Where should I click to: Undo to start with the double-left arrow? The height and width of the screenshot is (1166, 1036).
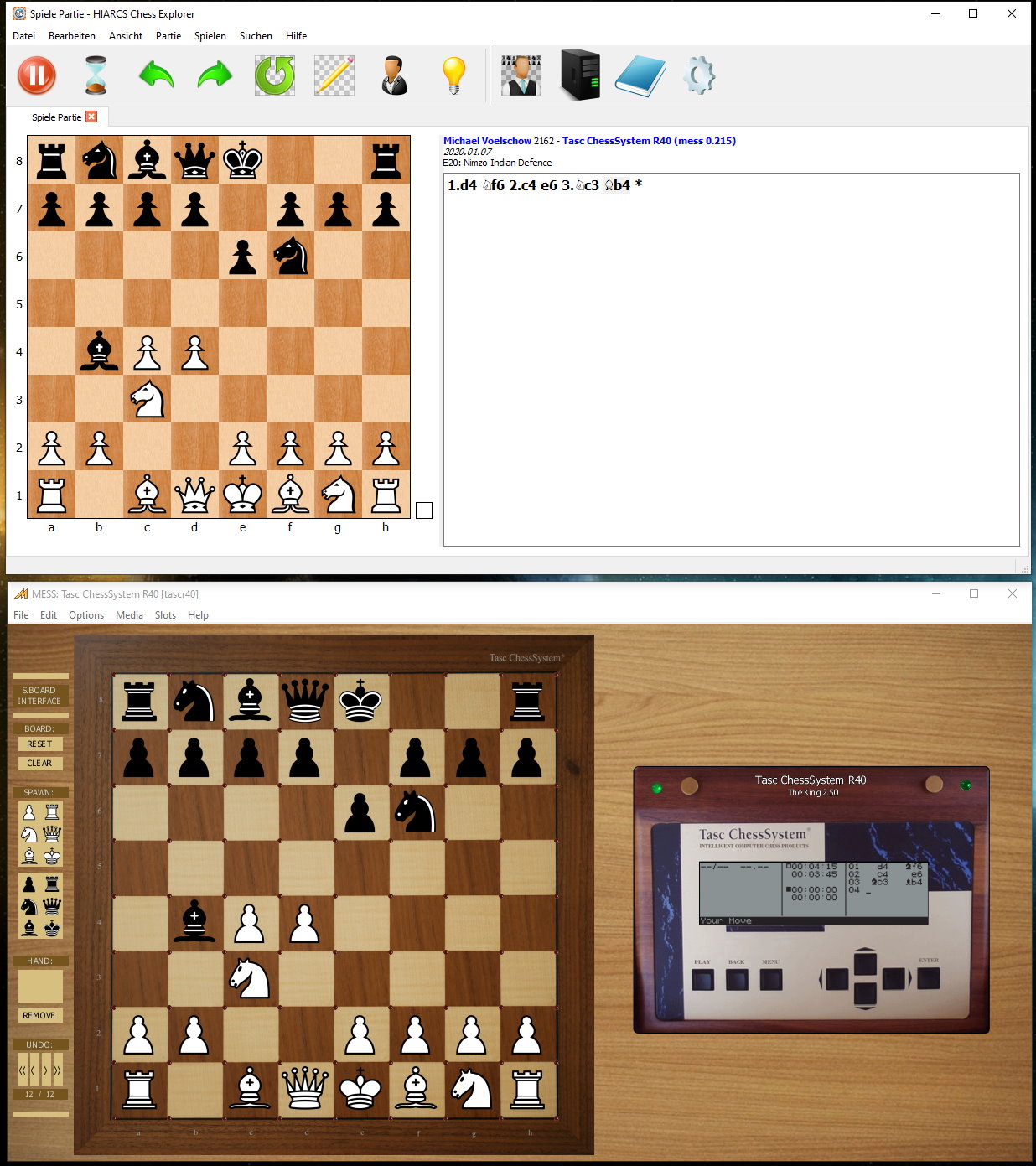click(23, 1070)
